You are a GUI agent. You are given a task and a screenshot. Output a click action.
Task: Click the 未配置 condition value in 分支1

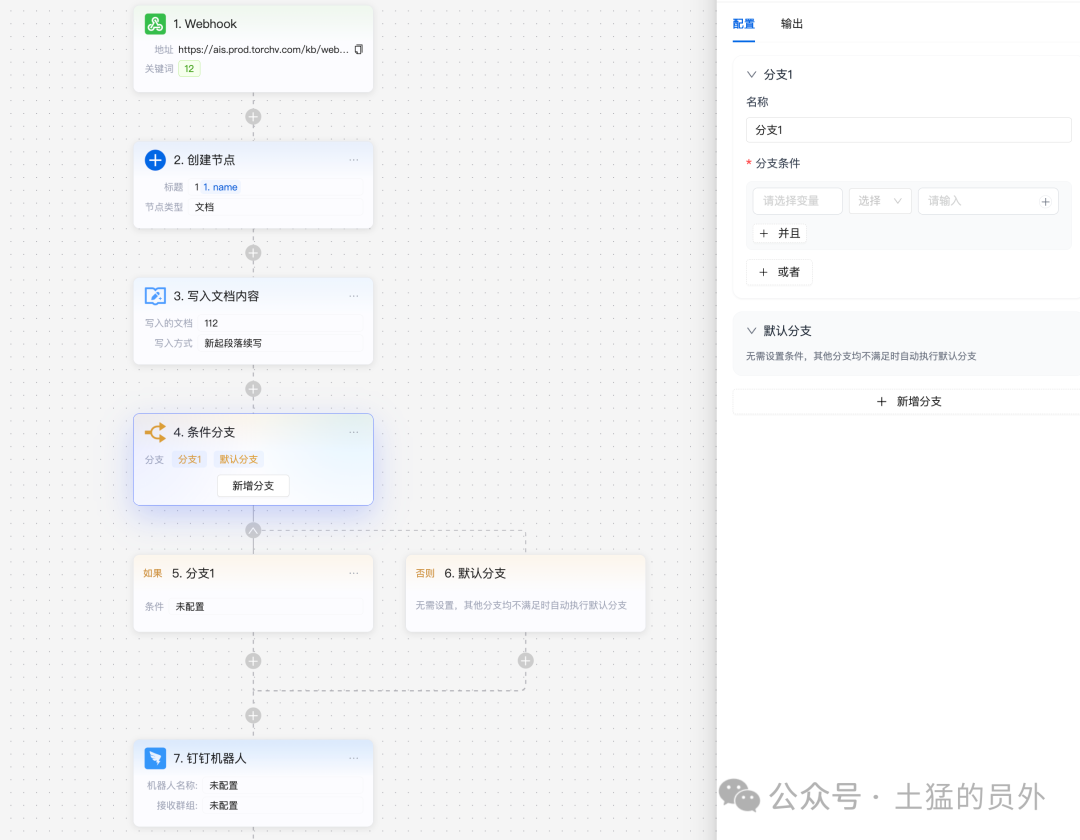pyautogui.click(x=190, y=607)
